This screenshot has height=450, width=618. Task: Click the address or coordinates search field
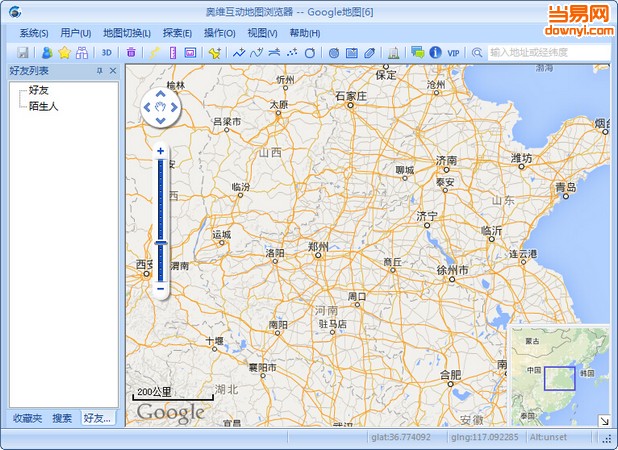point(547,52)
